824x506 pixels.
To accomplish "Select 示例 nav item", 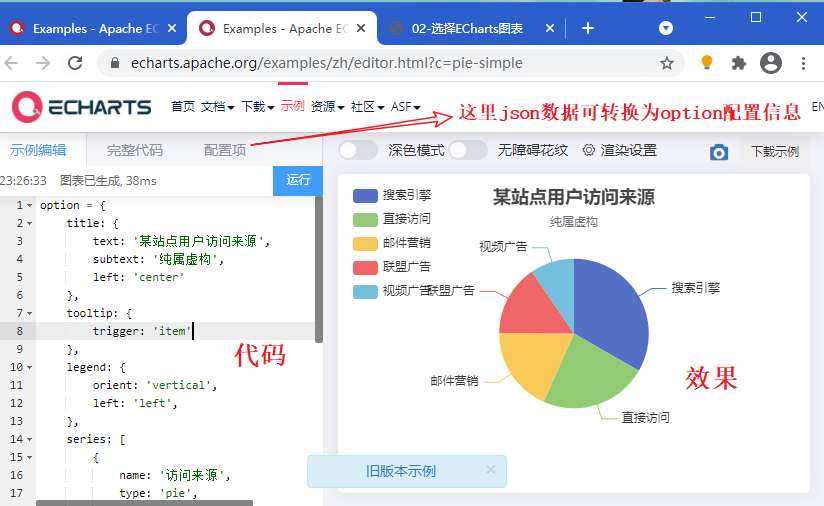I will tap(292, 106).
